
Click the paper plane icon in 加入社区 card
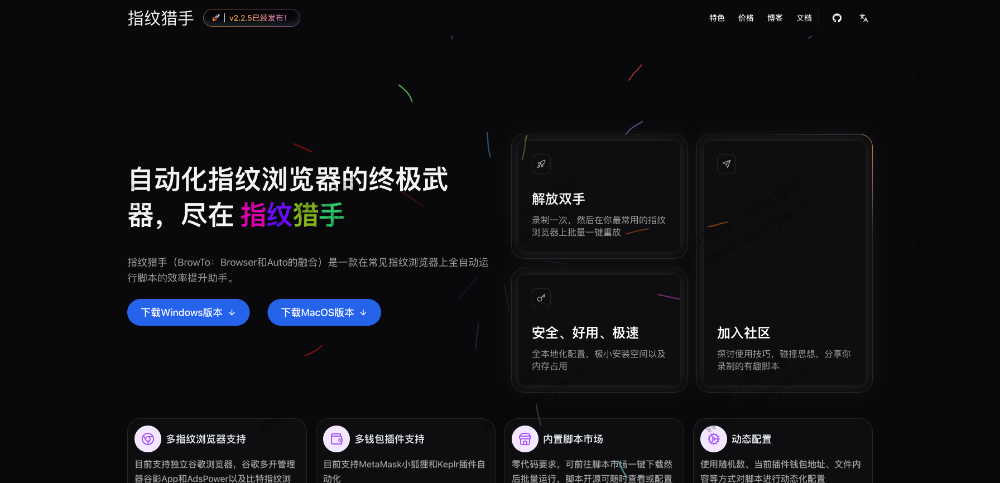tap(726, 164)
